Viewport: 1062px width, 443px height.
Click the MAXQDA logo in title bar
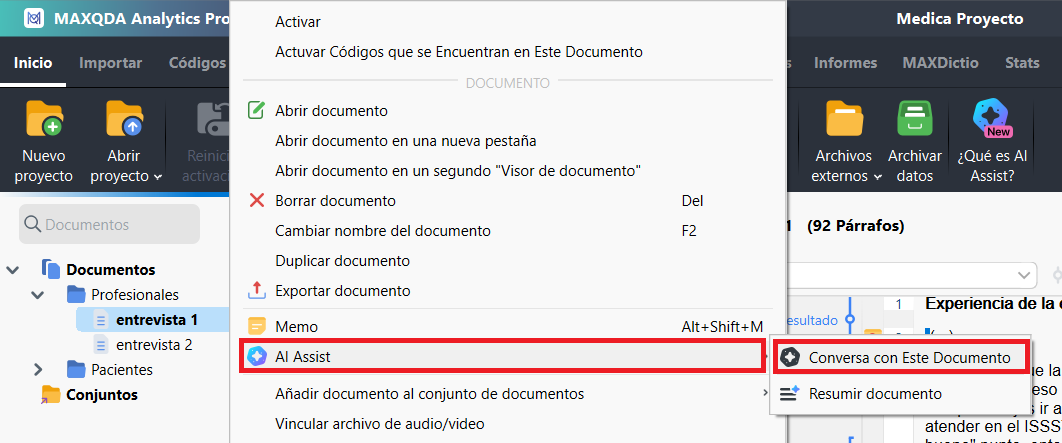pyautogui.click(x=34, y=18)
